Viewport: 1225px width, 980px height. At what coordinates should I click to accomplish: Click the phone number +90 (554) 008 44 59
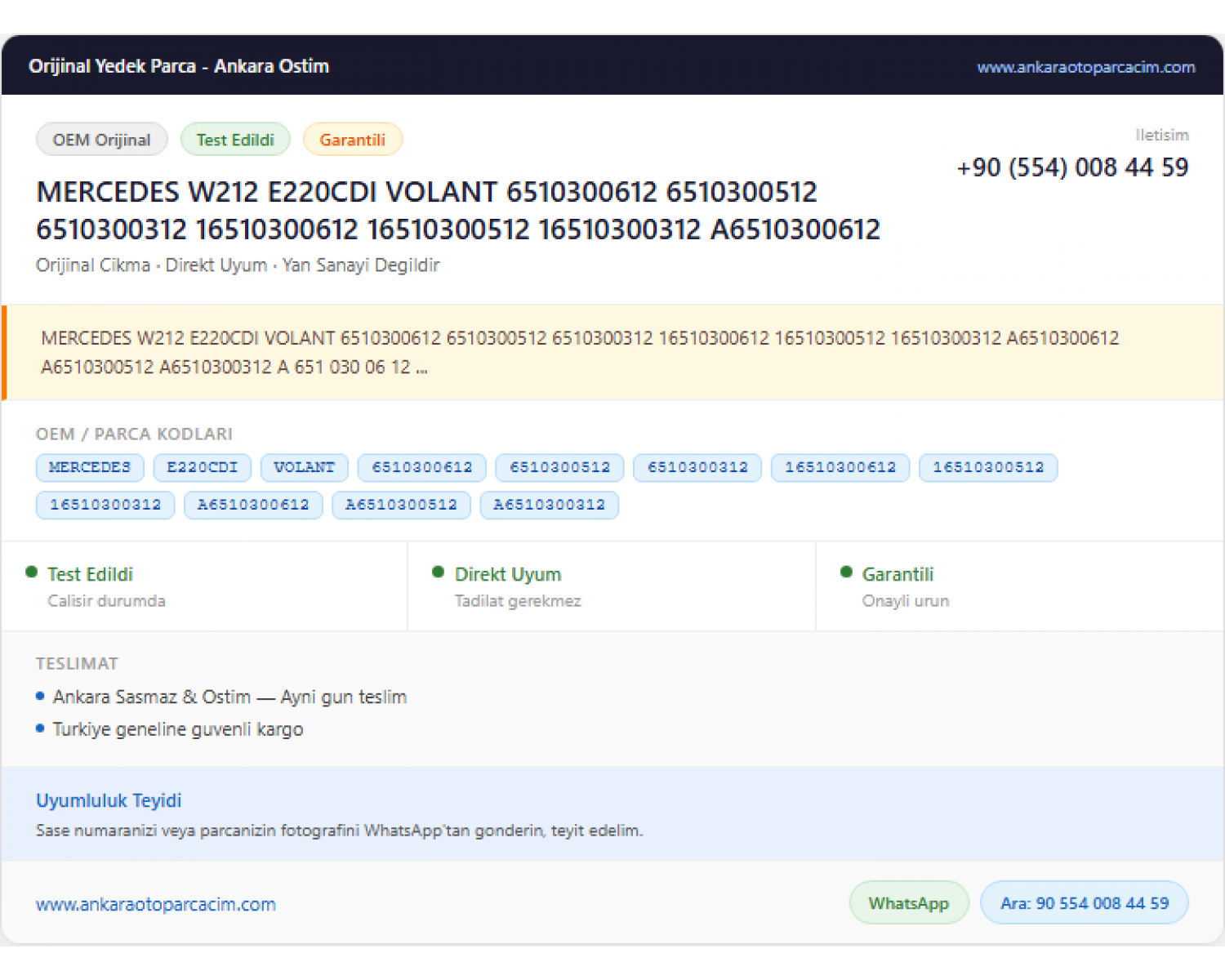[x=1072, y=167]
